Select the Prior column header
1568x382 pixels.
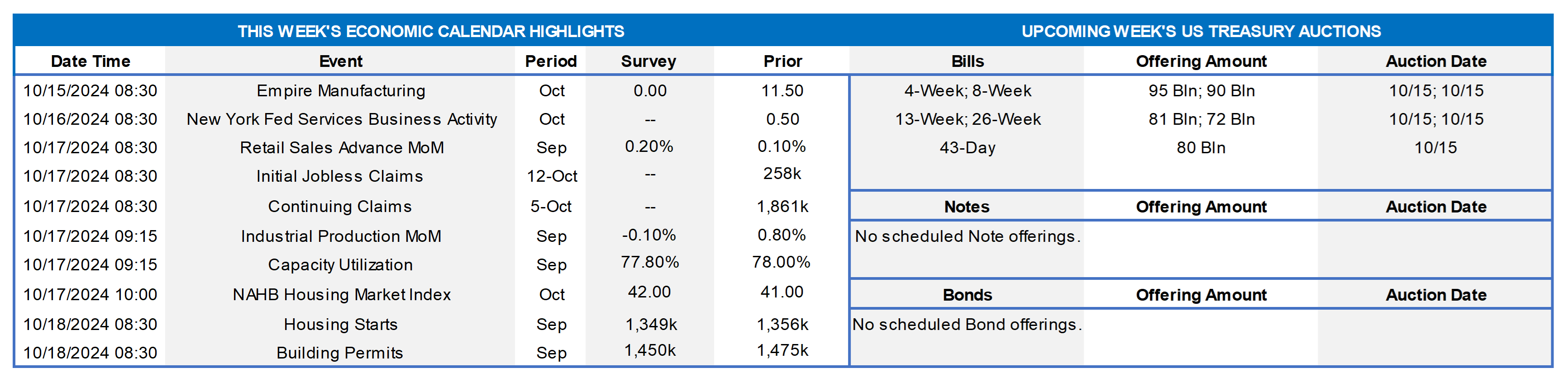[783, 61]
